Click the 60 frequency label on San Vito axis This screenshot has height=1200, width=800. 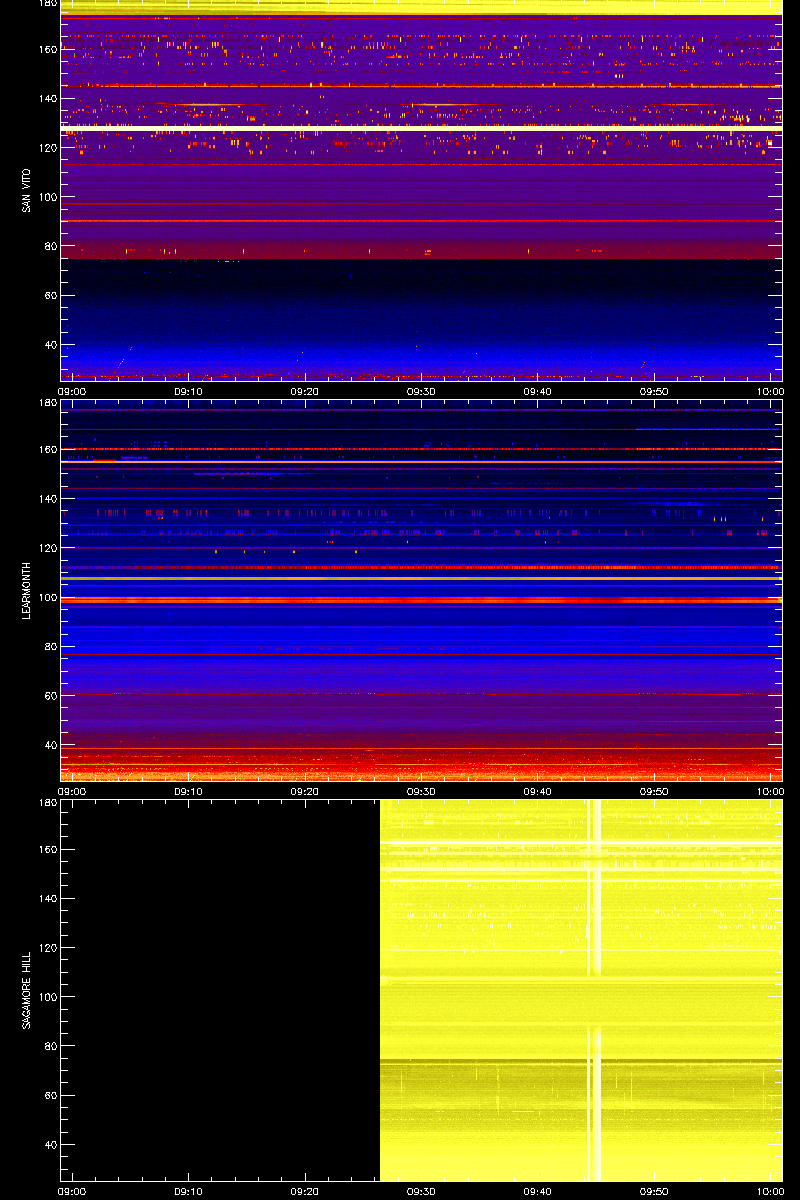pos(49,295)
